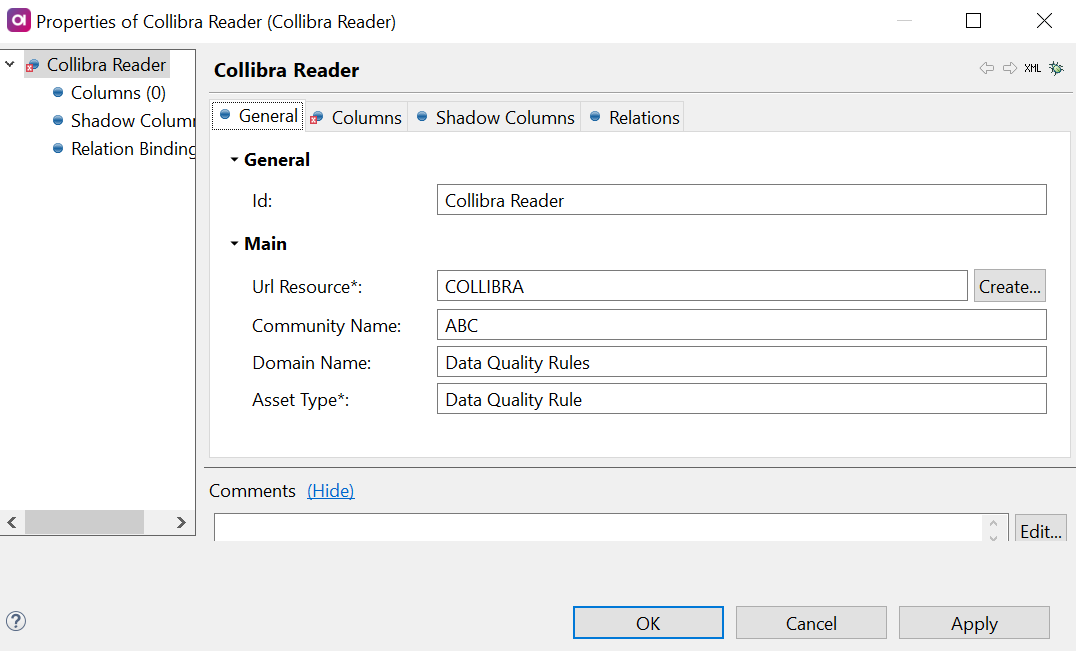Click the green bug debug icon
Viewport: 1076px width, 651px height.
[1056, 68]
